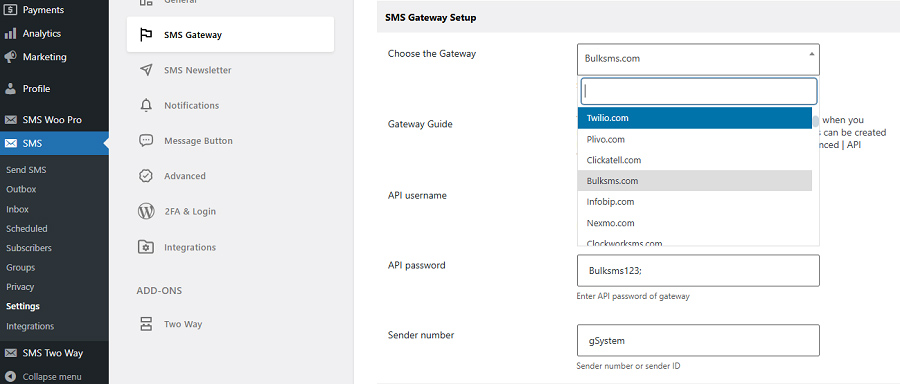900x384 pixels.
Task: Click the Collapse menu arrow icon
Action: click(10, 377)
